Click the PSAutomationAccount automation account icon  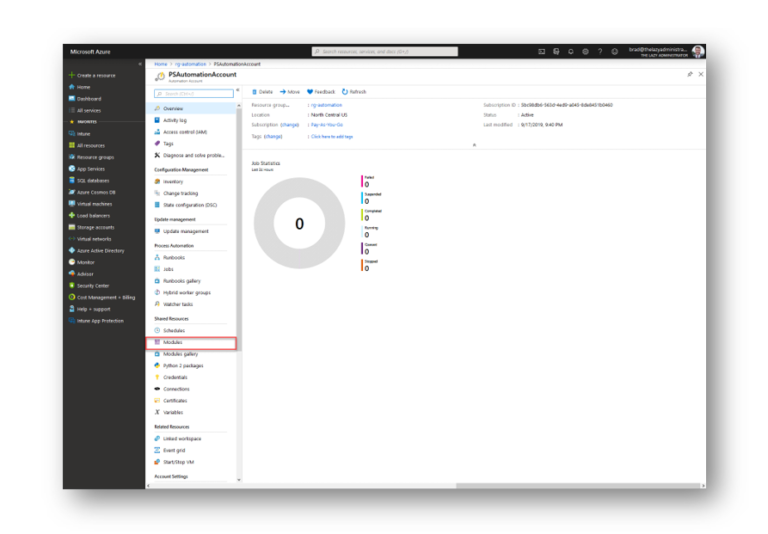click(160, 76)
